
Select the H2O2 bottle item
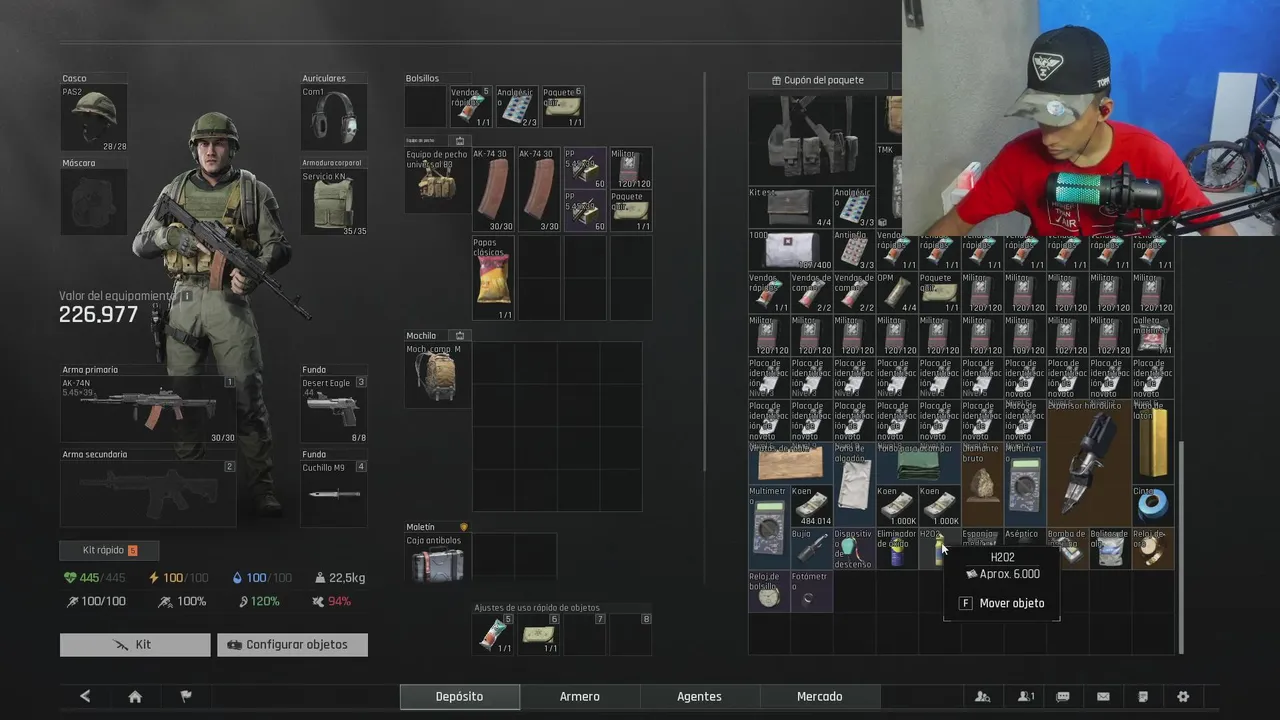pyautogui.click(x=935, y=548)
